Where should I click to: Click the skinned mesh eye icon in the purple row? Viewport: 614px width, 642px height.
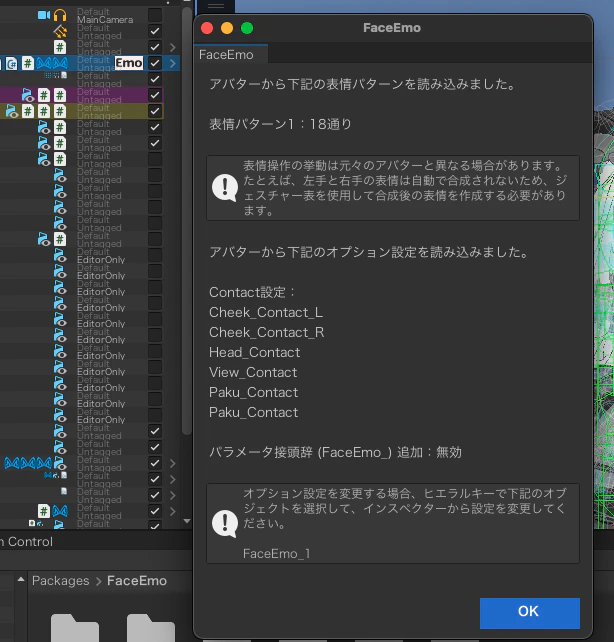[28, 95]
